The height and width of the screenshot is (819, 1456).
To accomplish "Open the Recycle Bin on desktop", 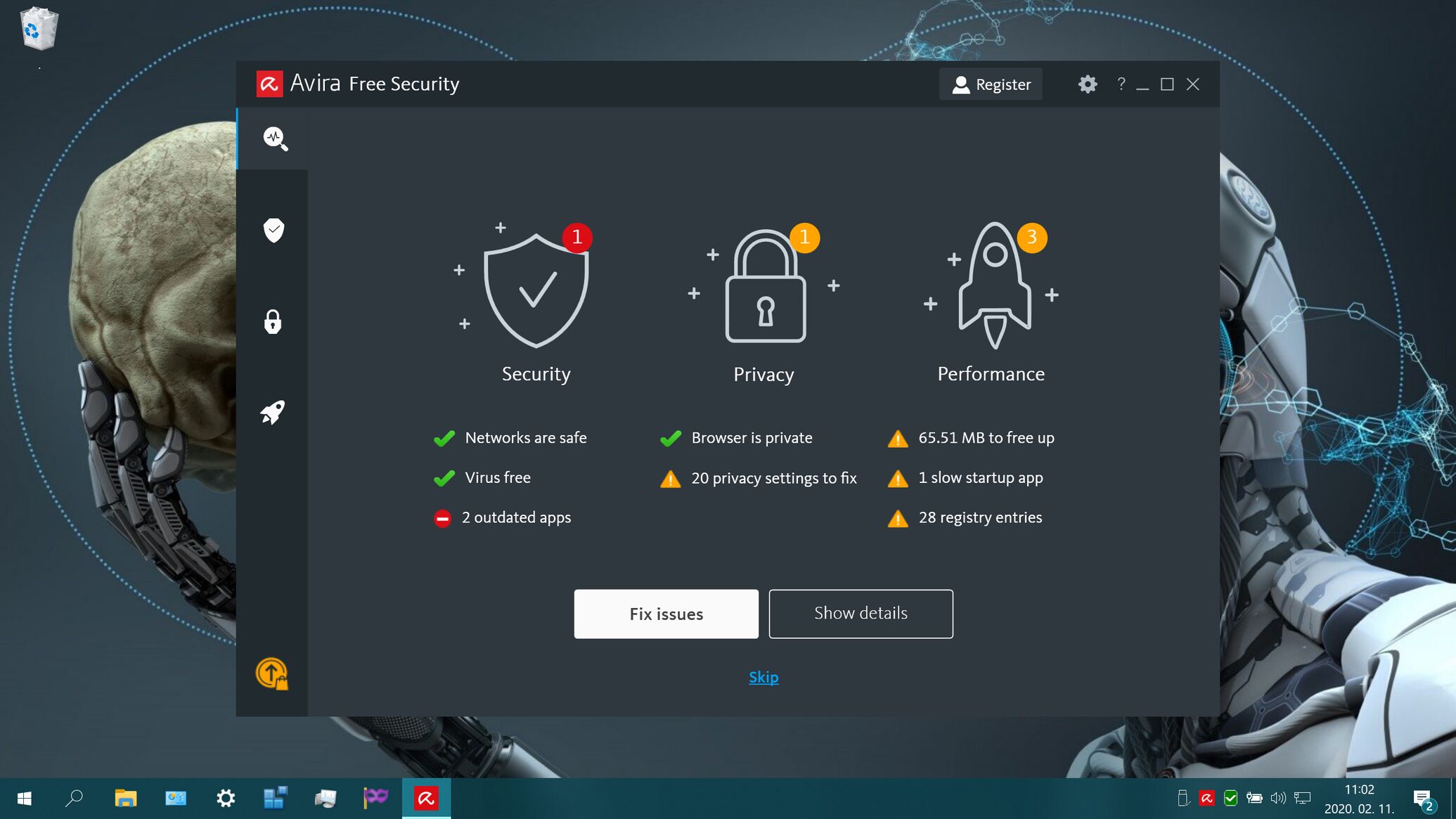I will 39,29.
